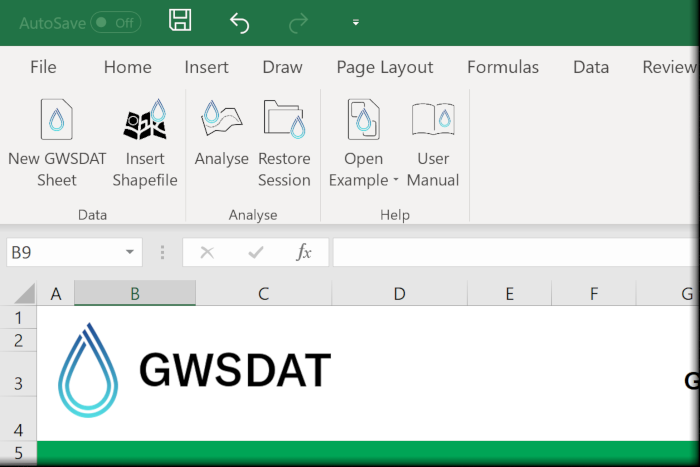Click into the formula bar
700x467 pixels.
(x=515, y=252)
